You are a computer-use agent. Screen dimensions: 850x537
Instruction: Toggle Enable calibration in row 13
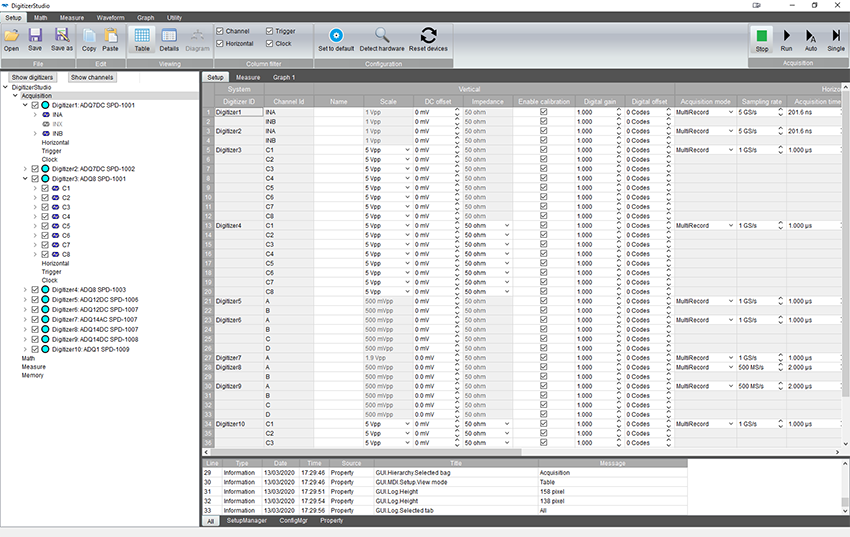pyautogui.click(x=544, y=225)
